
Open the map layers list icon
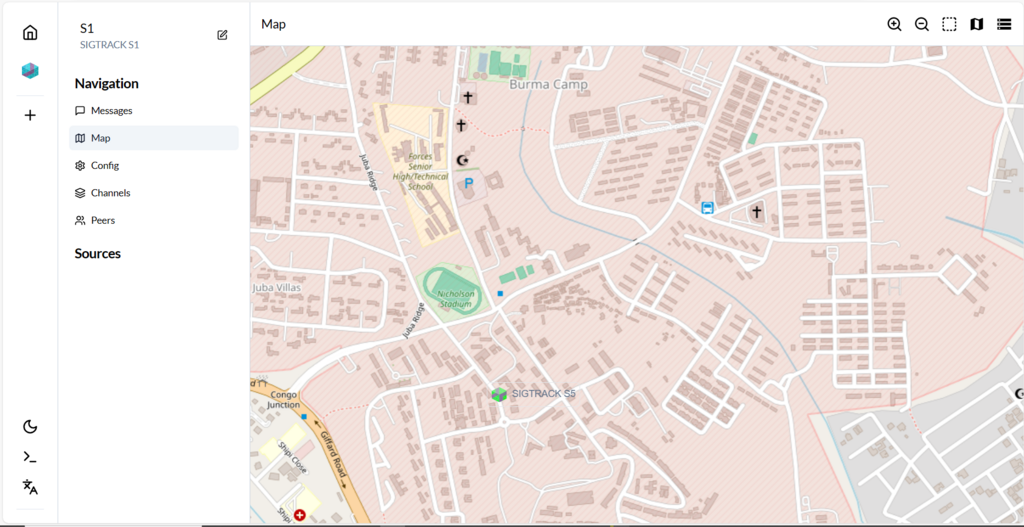tap(1004, 24)
